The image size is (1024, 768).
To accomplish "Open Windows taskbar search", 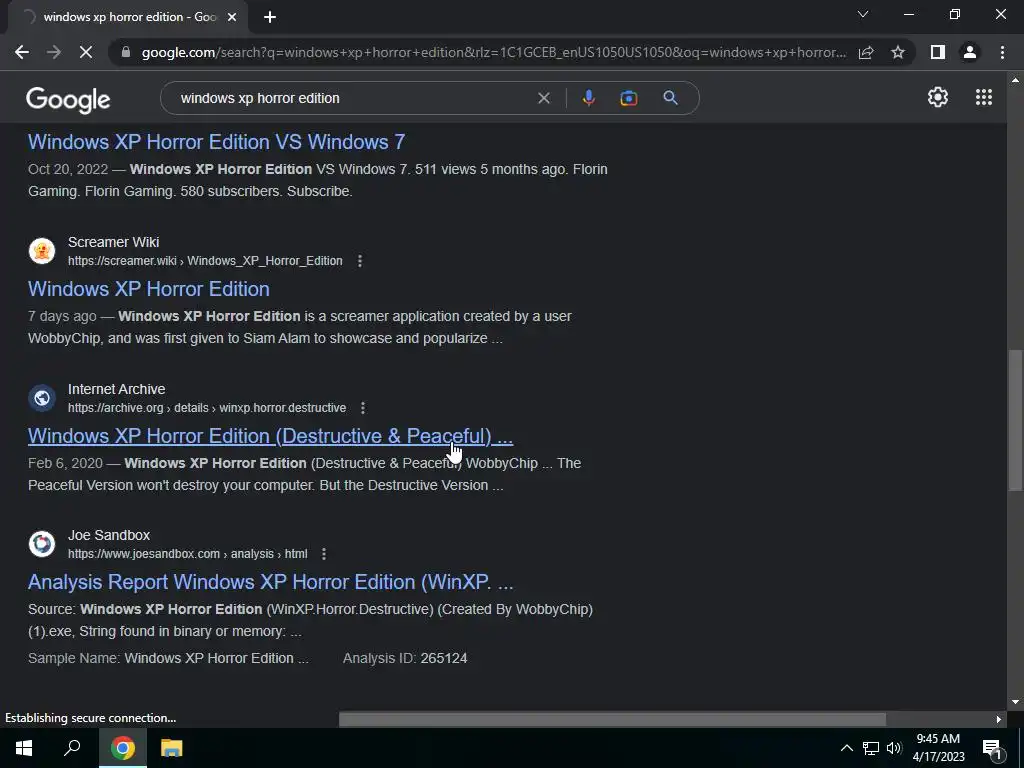I will [x=72, y=748].
